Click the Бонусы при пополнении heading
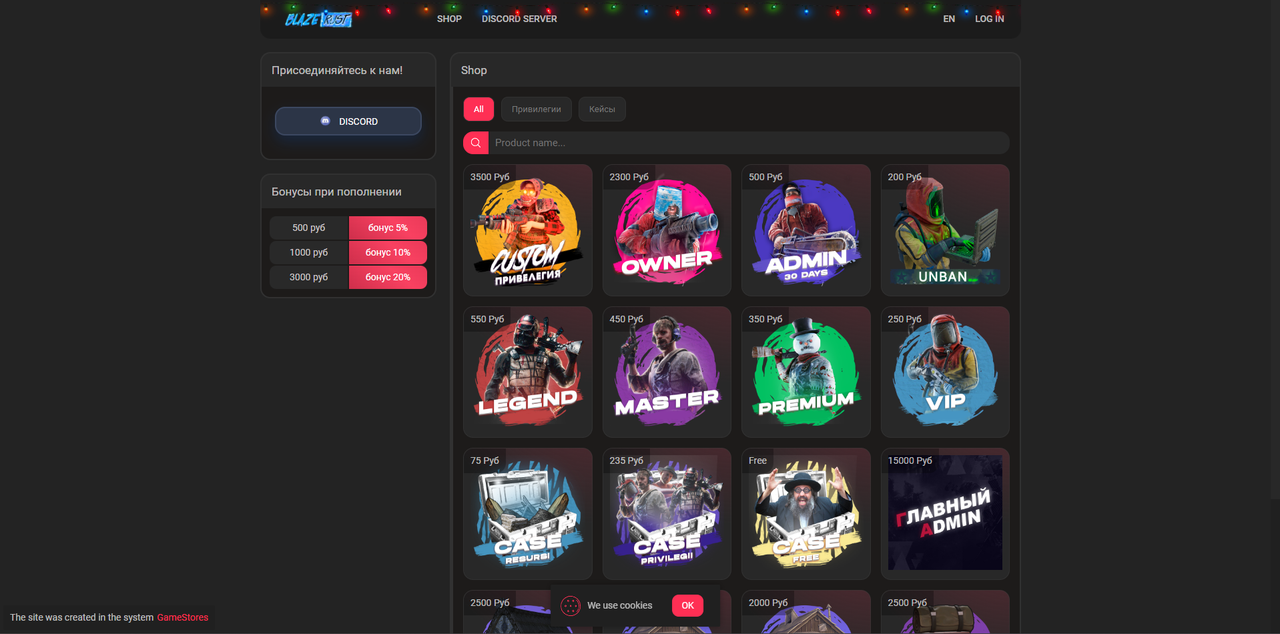 [x=337, y=192]
